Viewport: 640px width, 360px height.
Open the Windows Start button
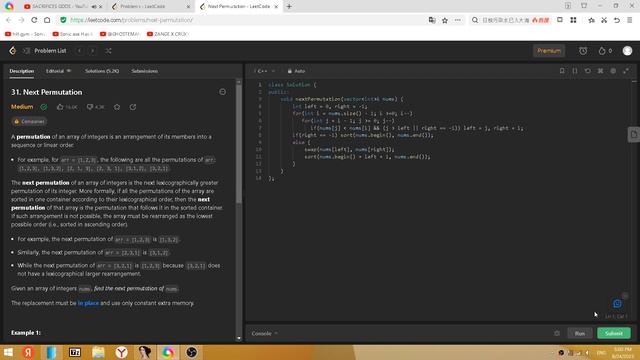[8, 352]
